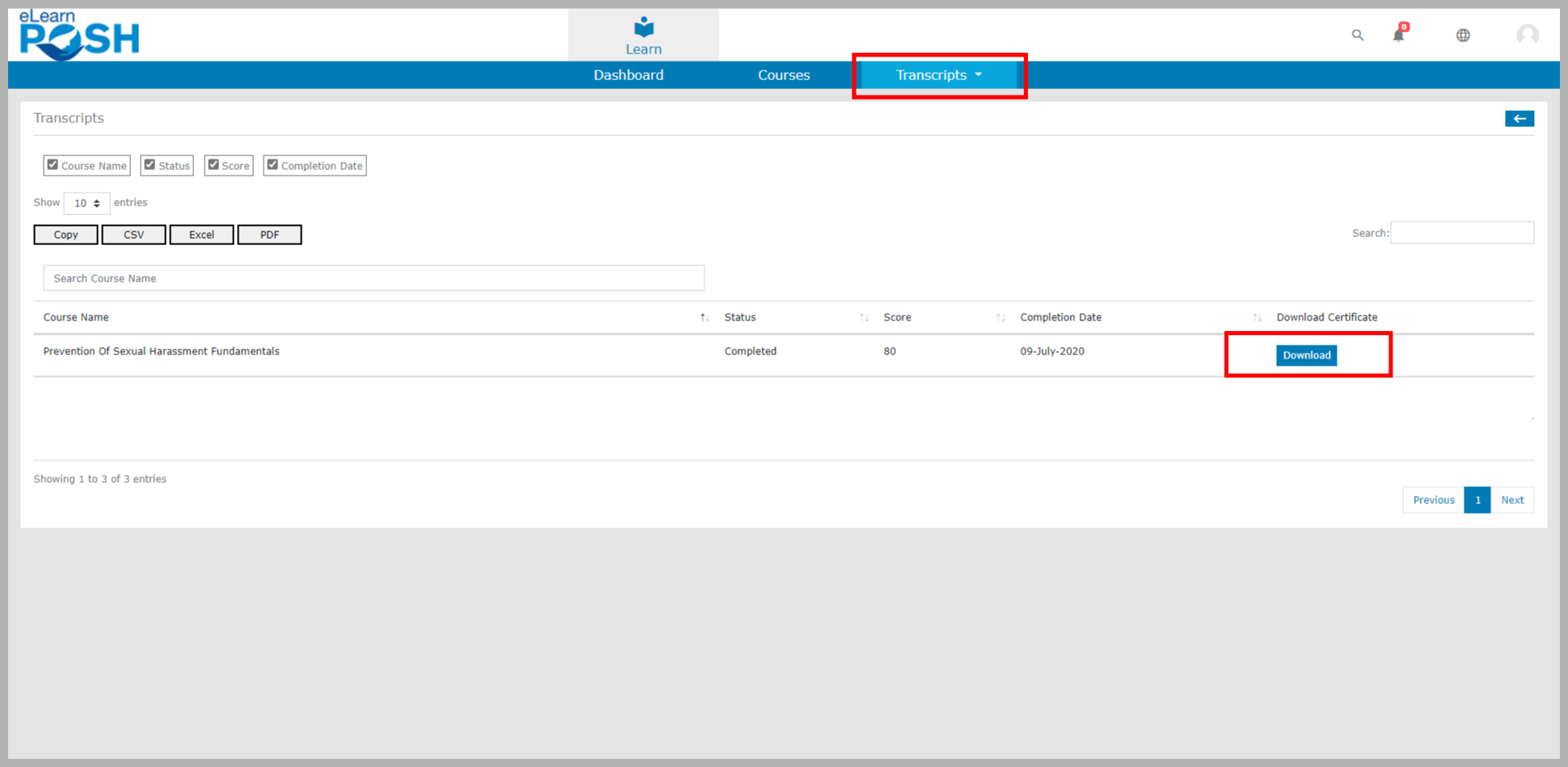Go to the Dashboard tab
This screenshot has height=767, width=1568.
[628, 75]
